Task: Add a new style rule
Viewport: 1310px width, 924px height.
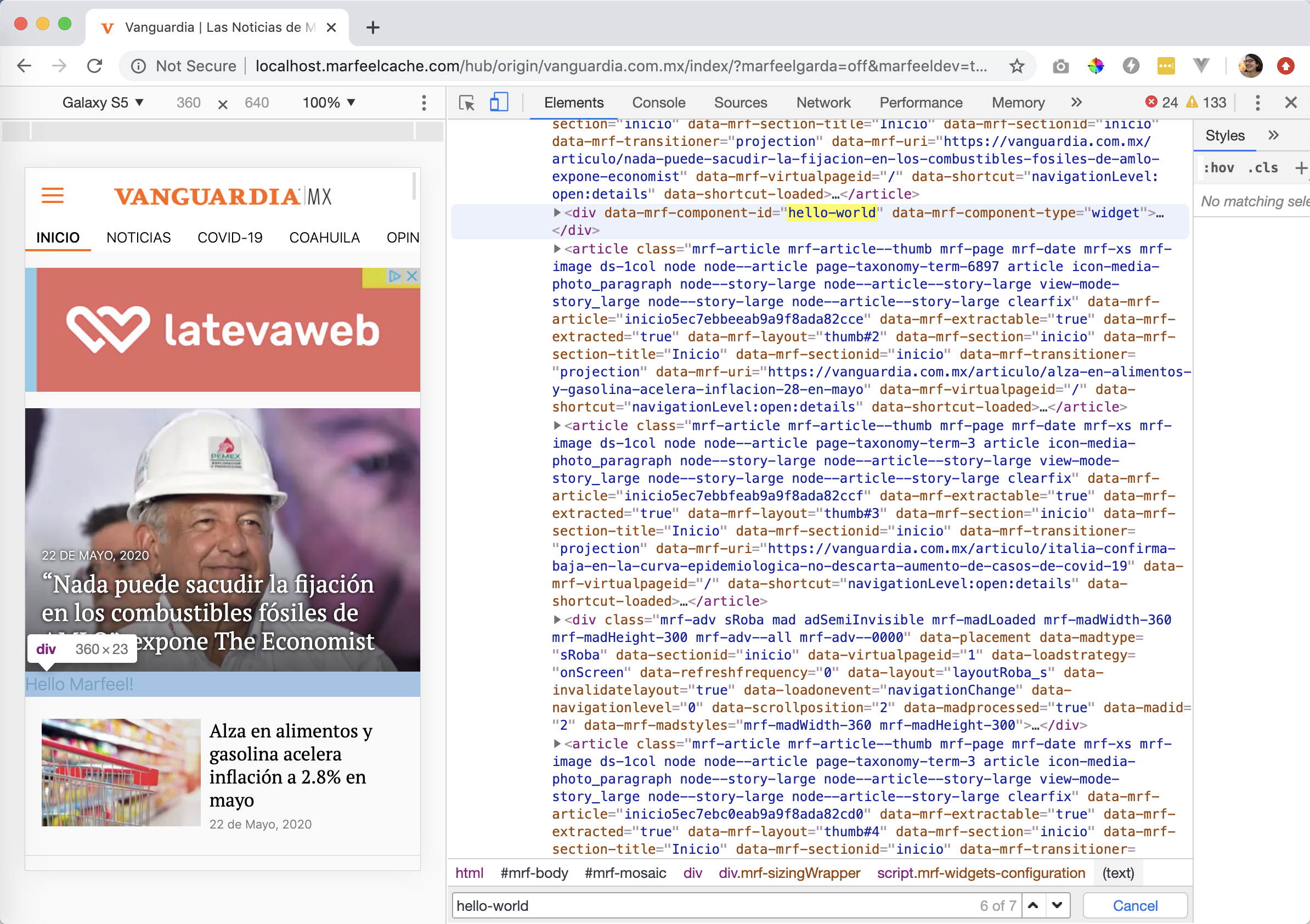Action: coord(1300,168)
